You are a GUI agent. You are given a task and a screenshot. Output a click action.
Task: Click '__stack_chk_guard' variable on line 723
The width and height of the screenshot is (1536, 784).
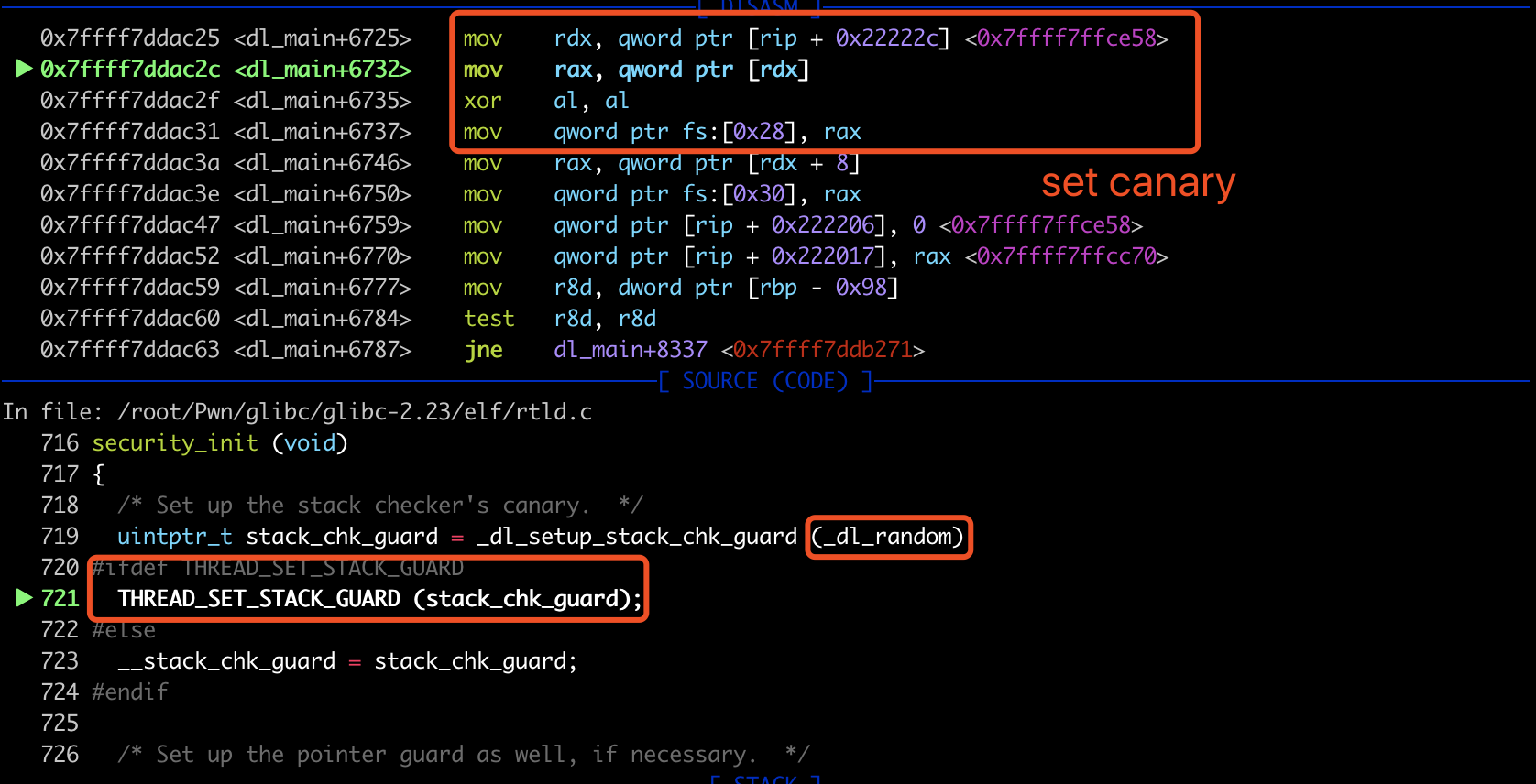coord(226,661)
